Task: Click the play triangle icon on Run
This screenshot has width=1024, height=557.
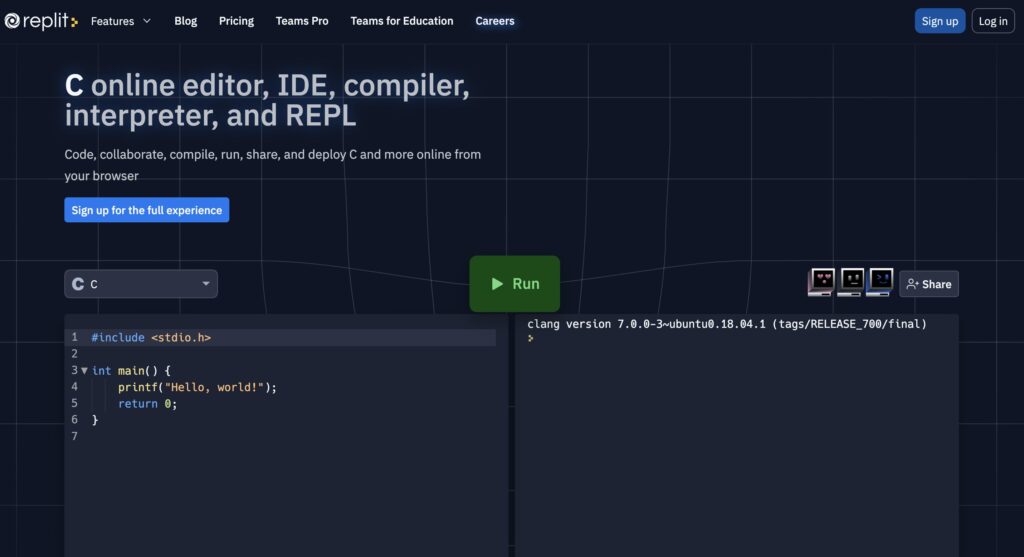Action: click(497, 283)
